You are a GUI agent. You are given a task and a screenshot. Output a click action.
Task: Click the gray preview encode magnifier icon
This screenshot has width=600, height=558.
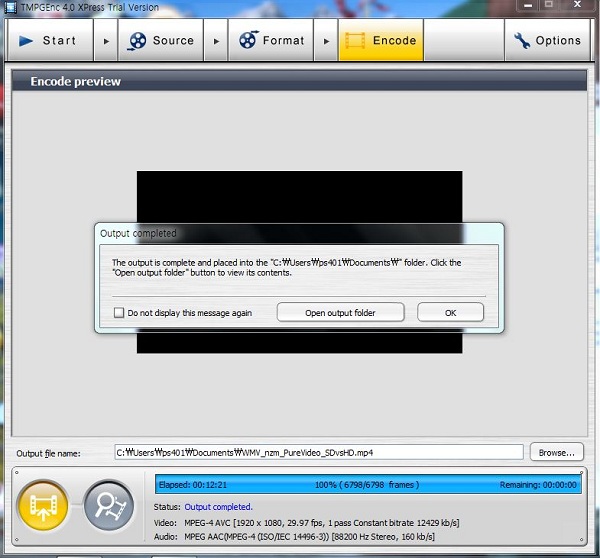pos(109,506)
